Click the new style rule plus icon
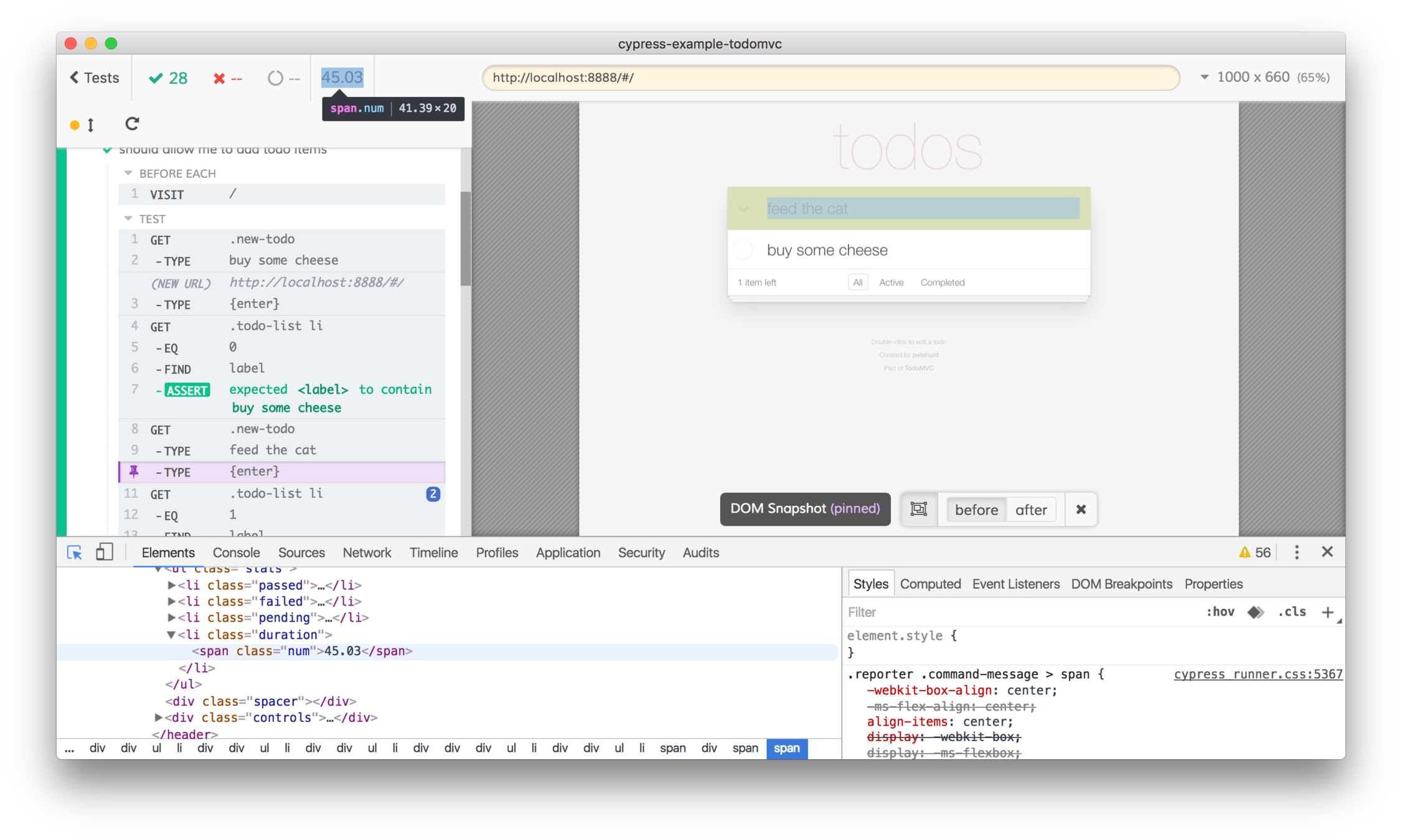1402x840 pixels. [x=1327, y=612]
